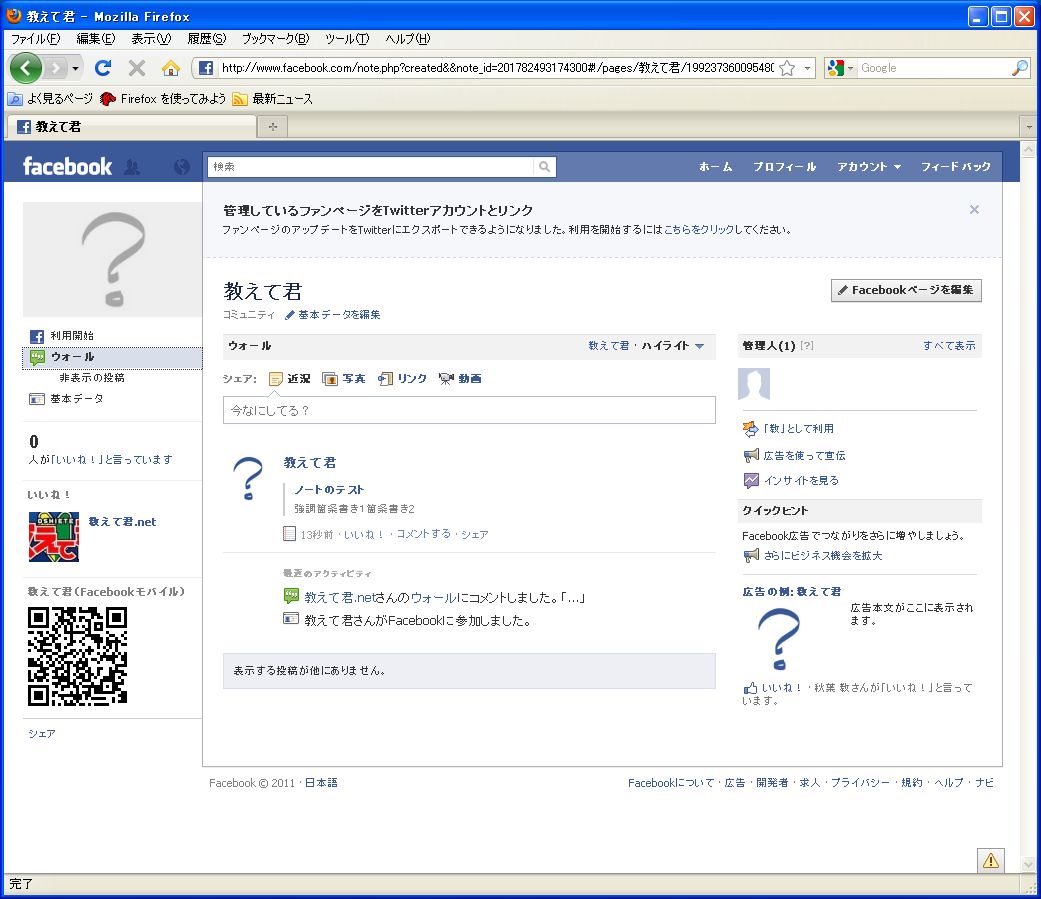Open the Firefox を使ってみよう bookmark
Viewport: 1041px width, 899px height.
163,99
